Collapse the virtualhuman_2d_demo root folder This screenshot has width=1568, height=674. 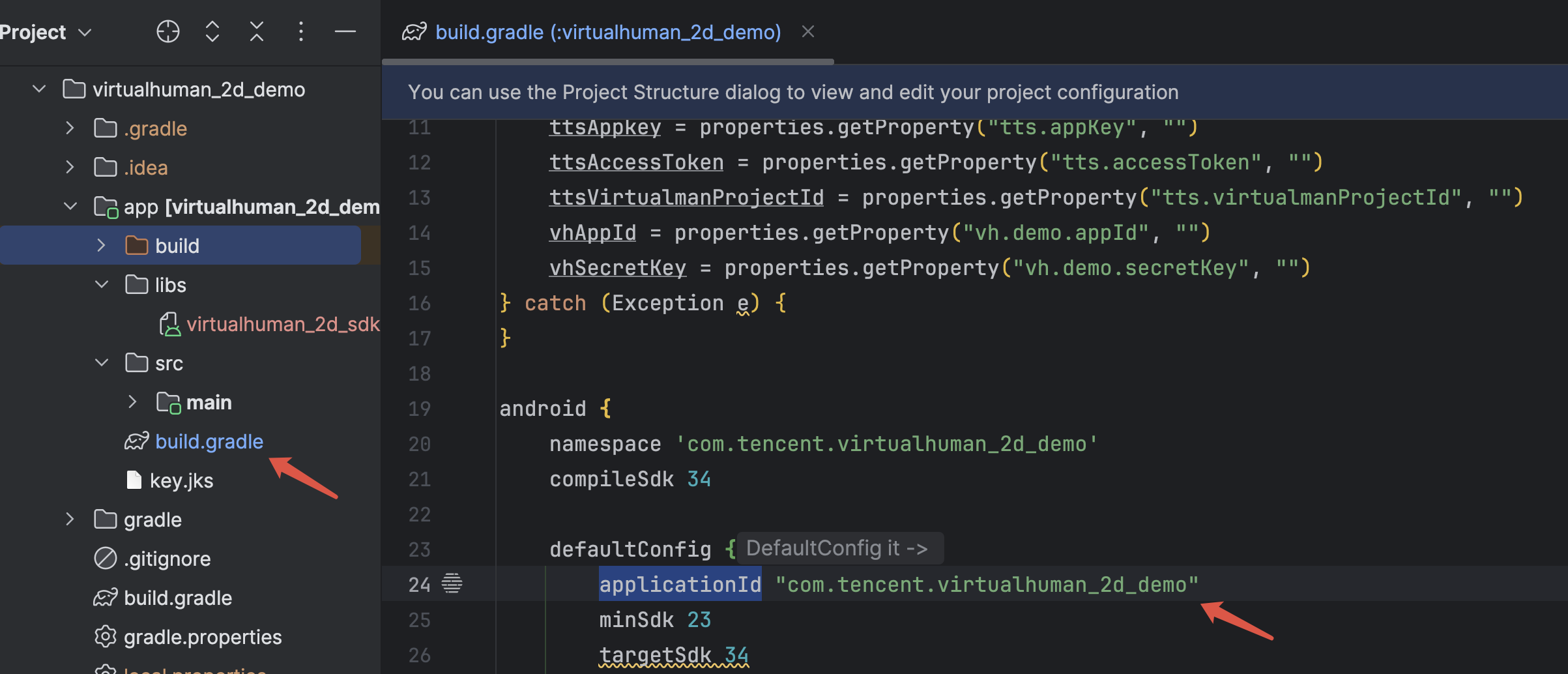point(40,89)
